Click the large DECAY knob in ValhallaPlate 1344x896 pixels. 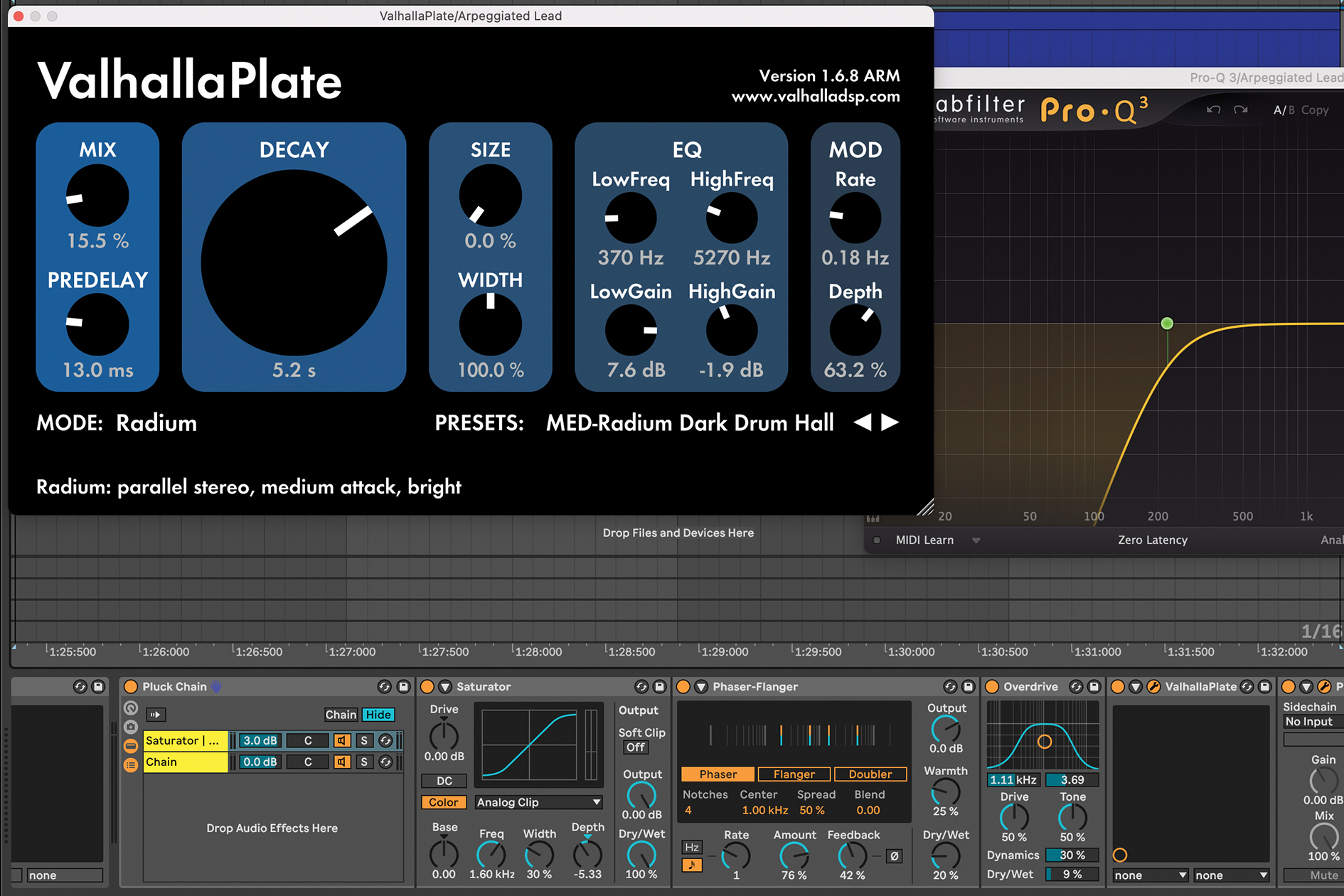point(294,262)
